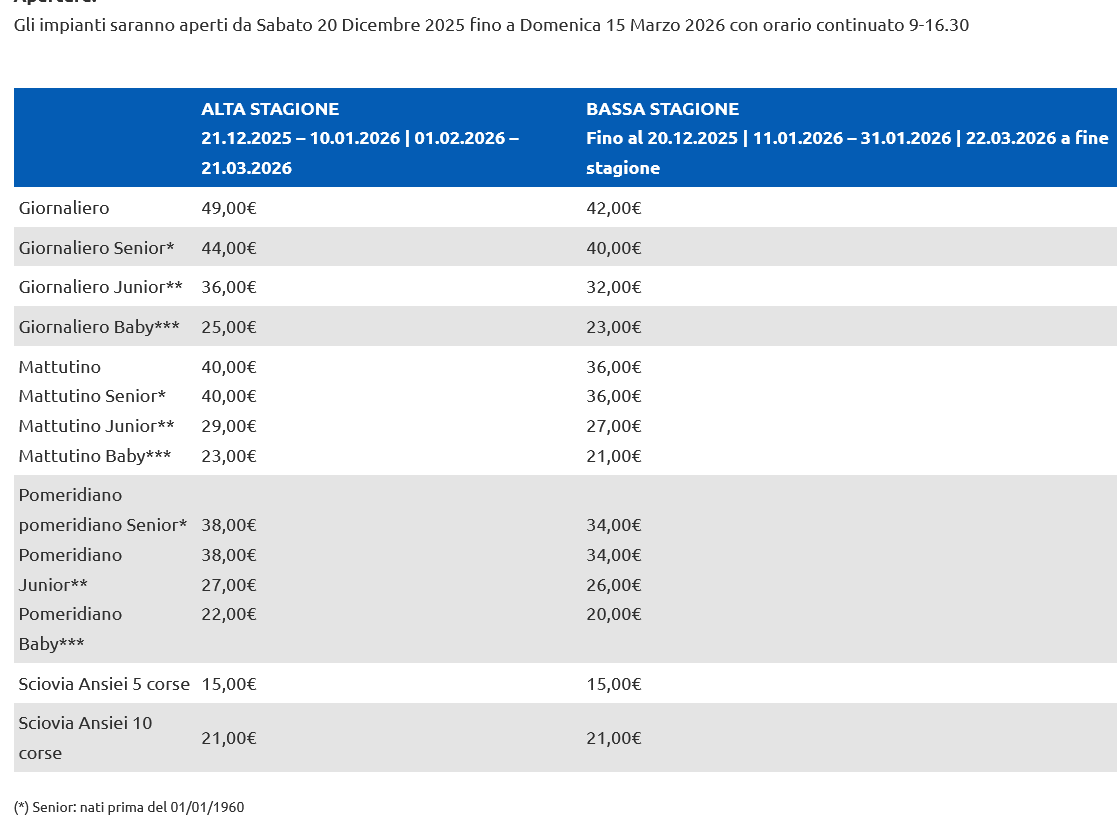This screenshot has width=1117, height=823.
Task: Select the Mattutino Baby*** row label
Action: [x=94, y=456]
